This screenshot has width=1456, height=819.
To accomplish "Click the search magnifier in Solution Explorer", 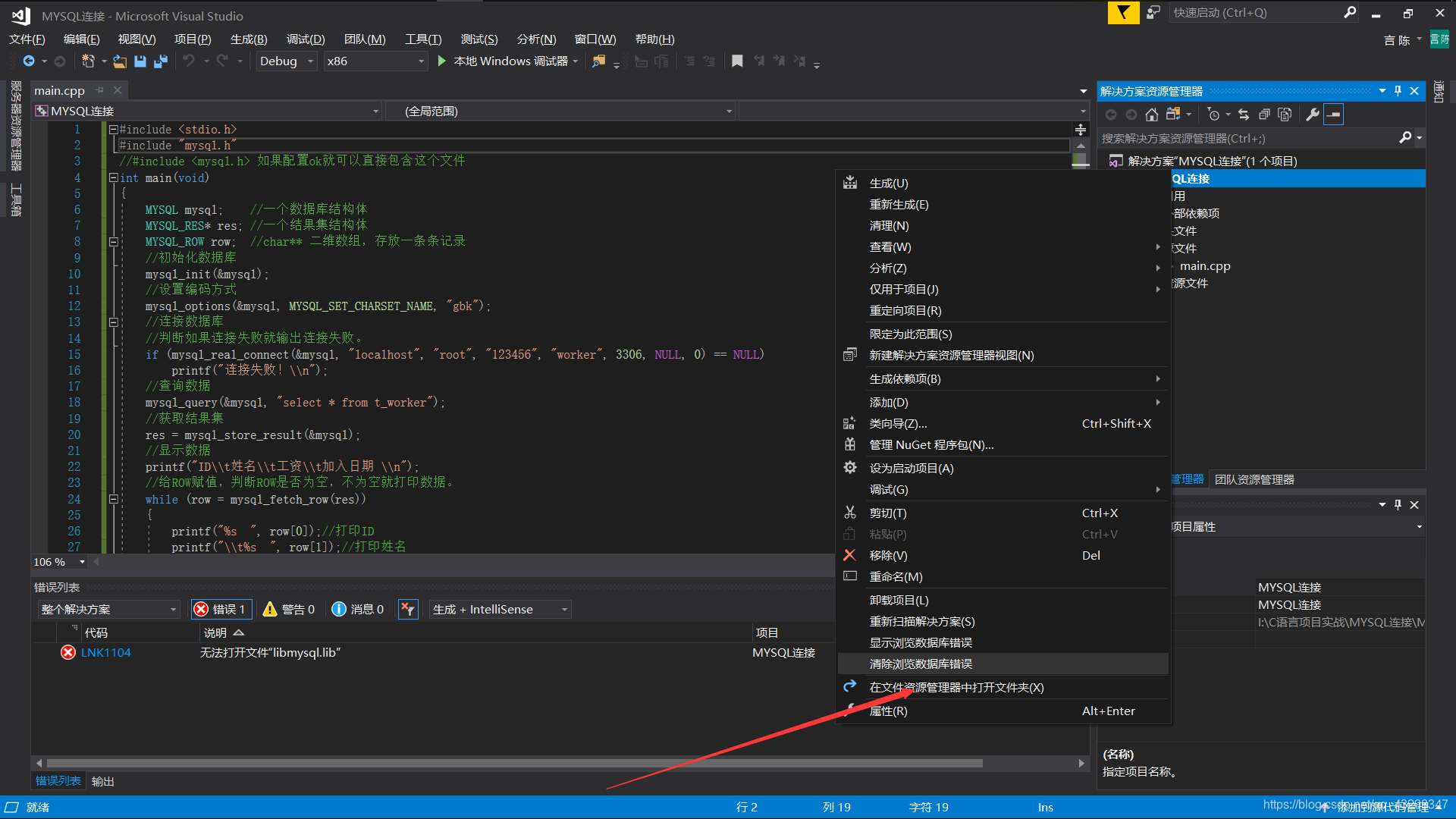I will pos(1405,138).
